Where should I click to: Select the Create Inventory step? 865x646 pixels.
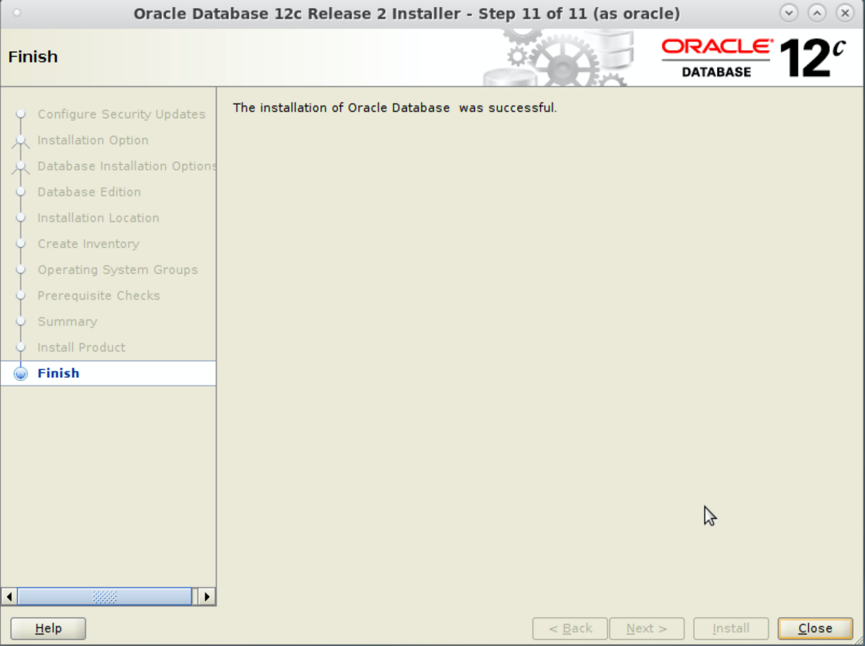coord(88,244)
